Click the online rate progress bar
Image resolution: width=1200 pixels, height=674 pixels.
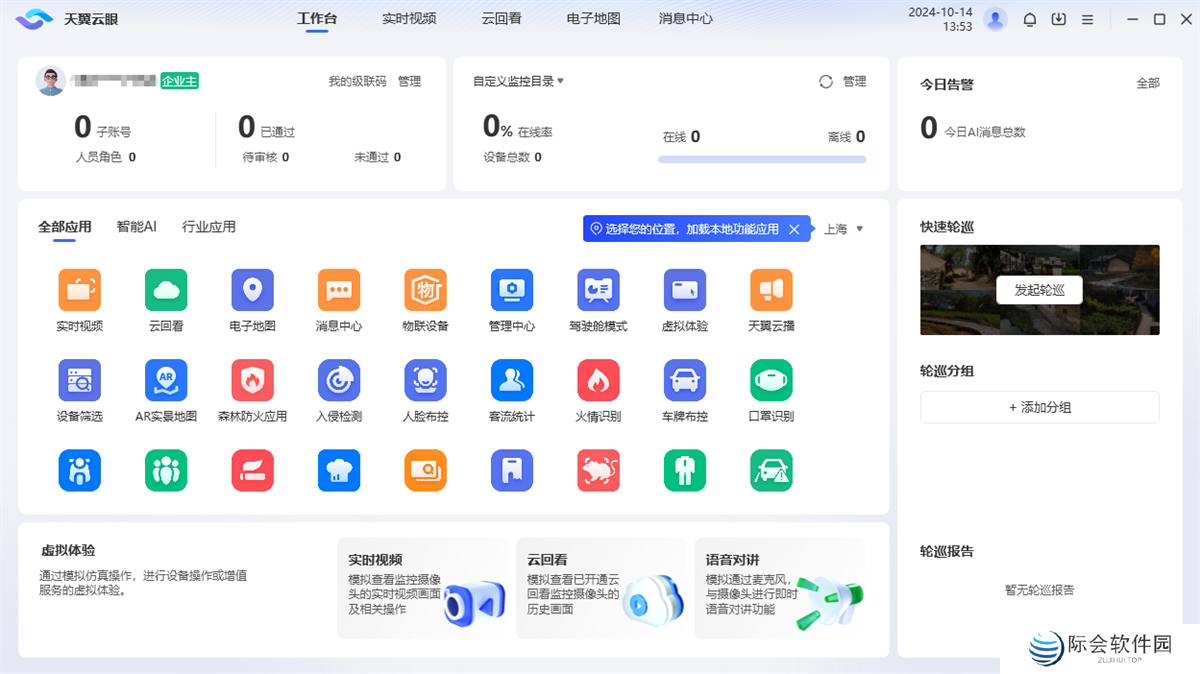pos(763,158)
